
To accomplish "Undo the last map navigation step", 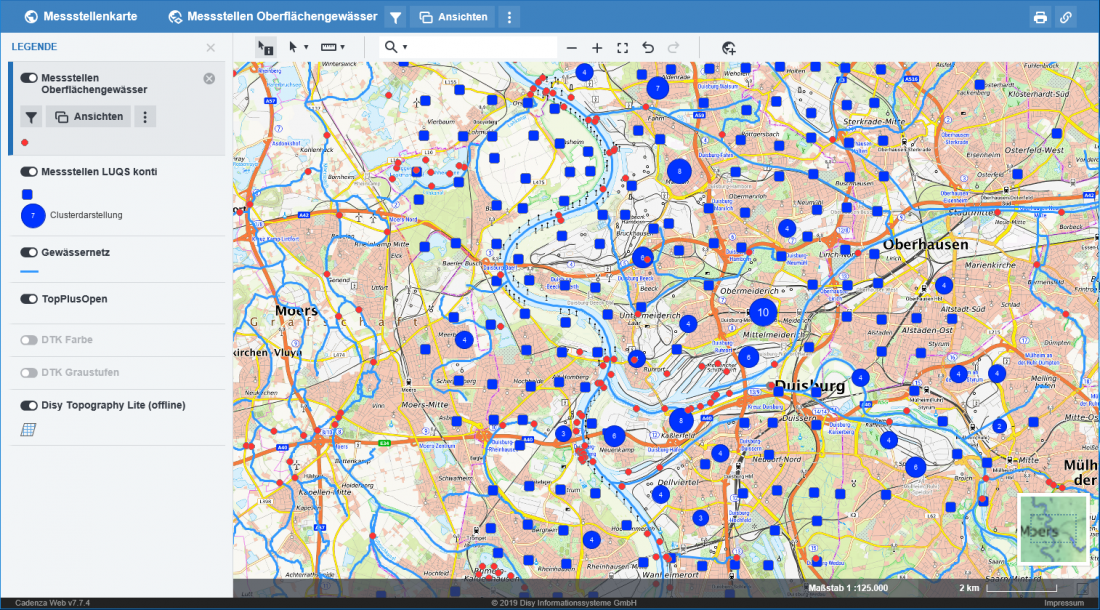I will pyautogui.click(x=648, y=47).
